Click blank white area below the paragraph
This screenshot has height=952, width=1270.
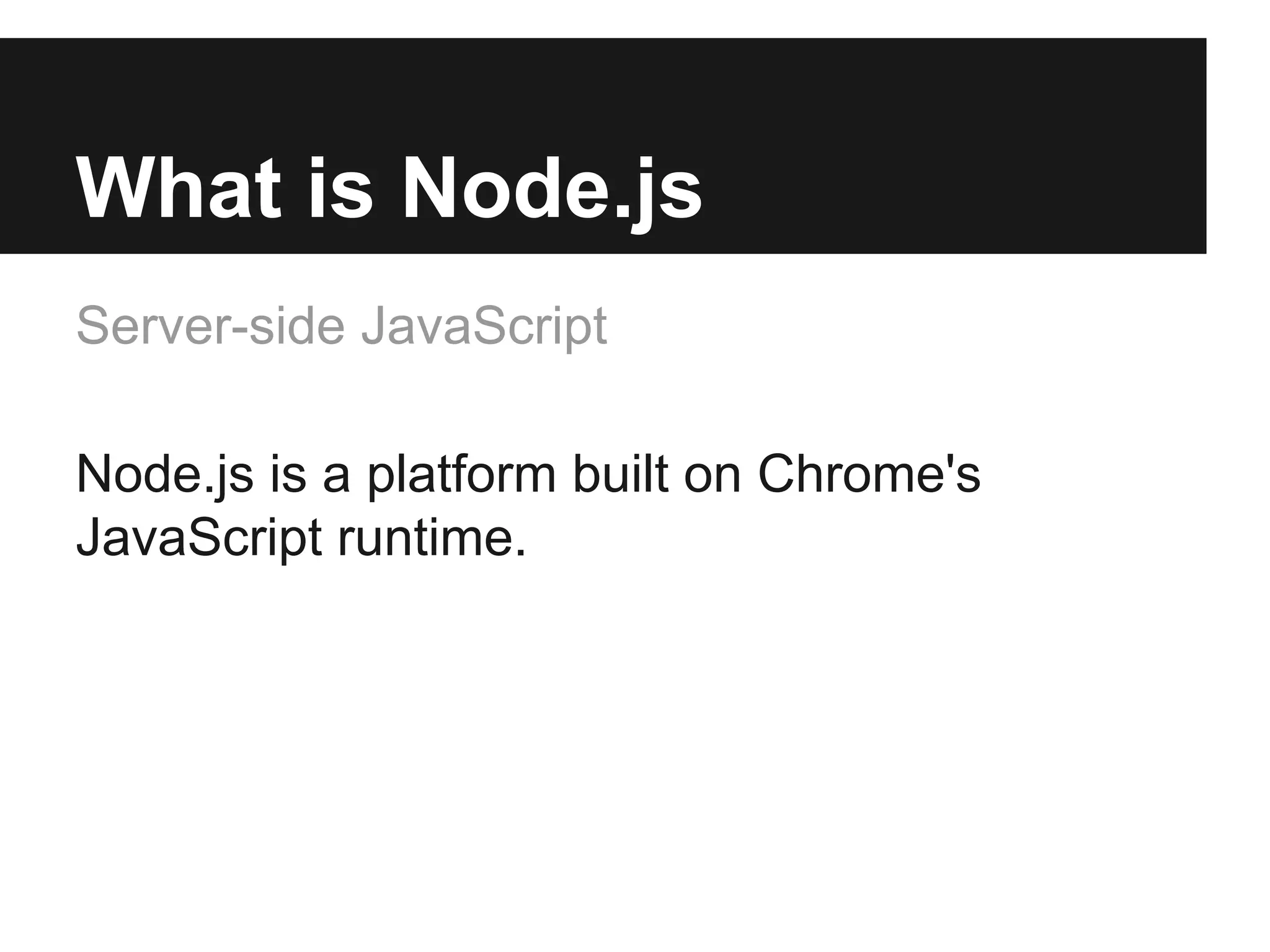[620, 744]
